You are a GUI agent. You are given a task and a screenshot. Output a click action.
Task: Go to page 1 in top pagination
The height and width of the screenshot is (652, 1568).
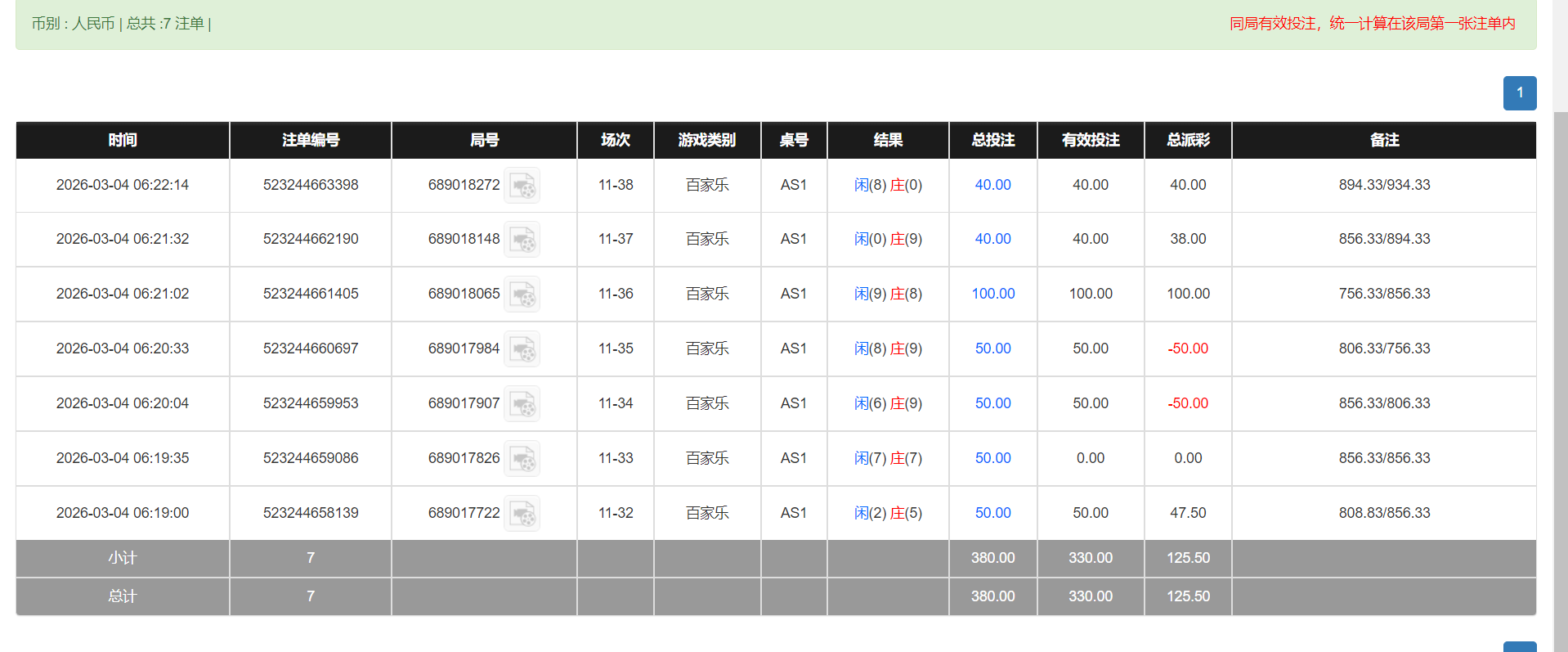(1520, 93)
